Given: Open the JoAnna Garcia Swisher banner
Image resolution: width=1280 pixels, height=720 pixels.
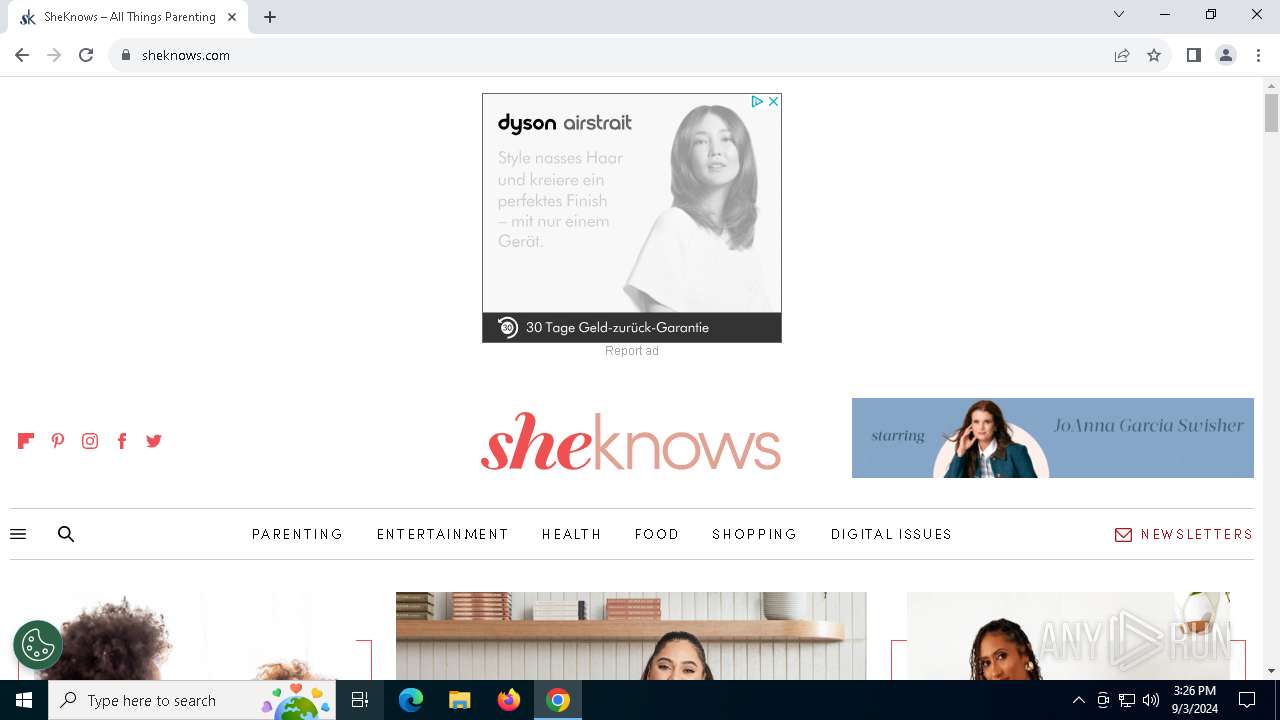Looking at the screenshot, I should pos(1053,438).
